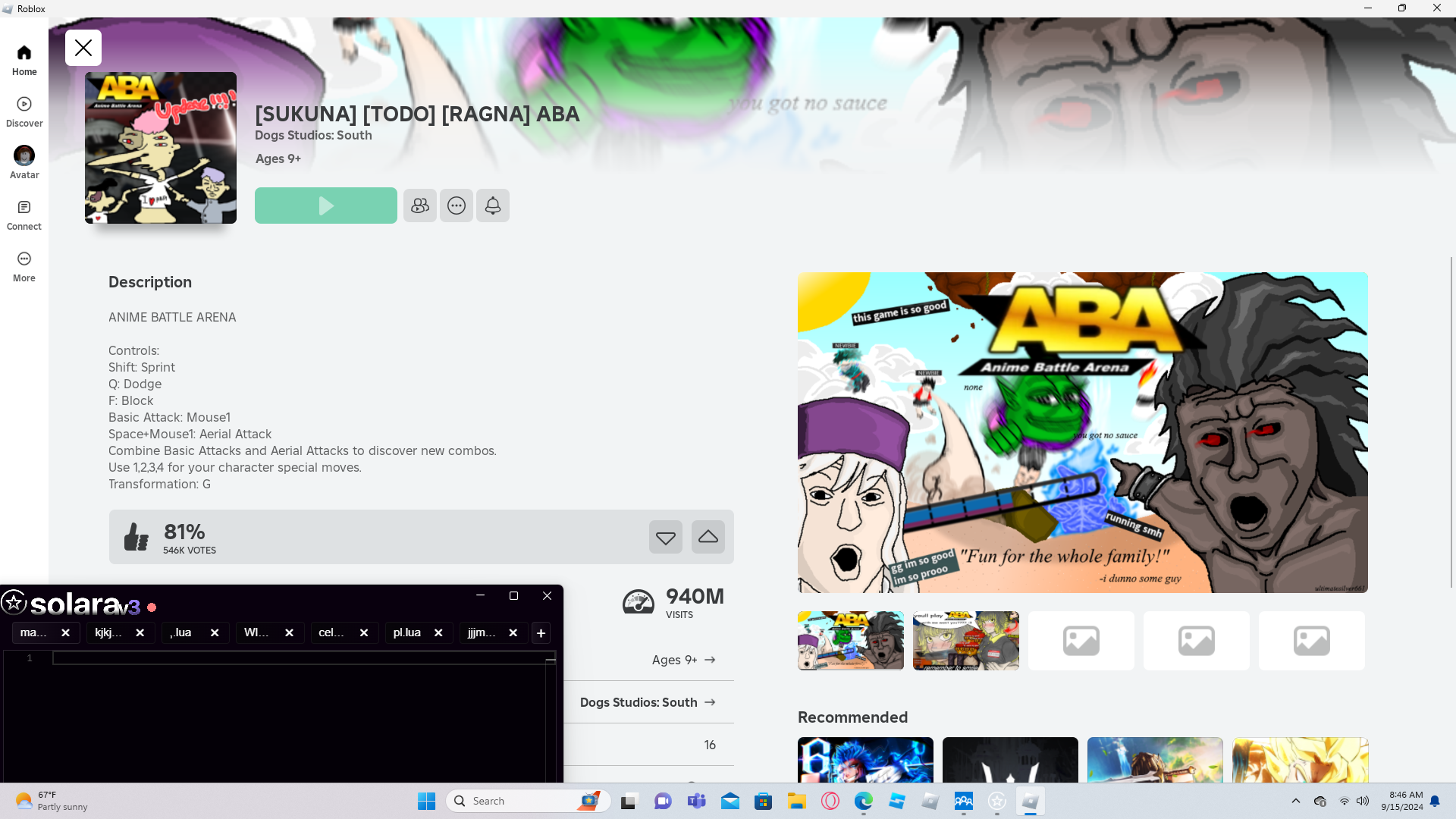Click the 940M visits gauge icon

coord(639,603)
